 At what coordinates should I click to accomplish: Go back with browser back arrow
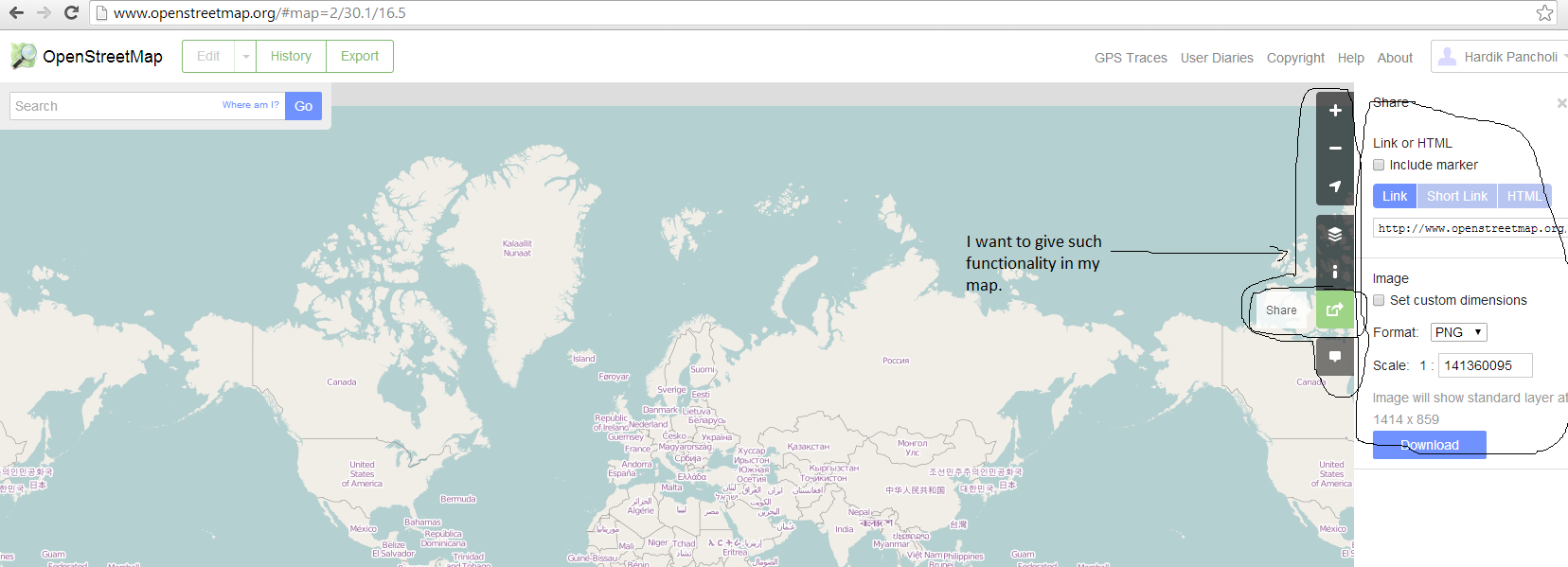click(16, 12)
